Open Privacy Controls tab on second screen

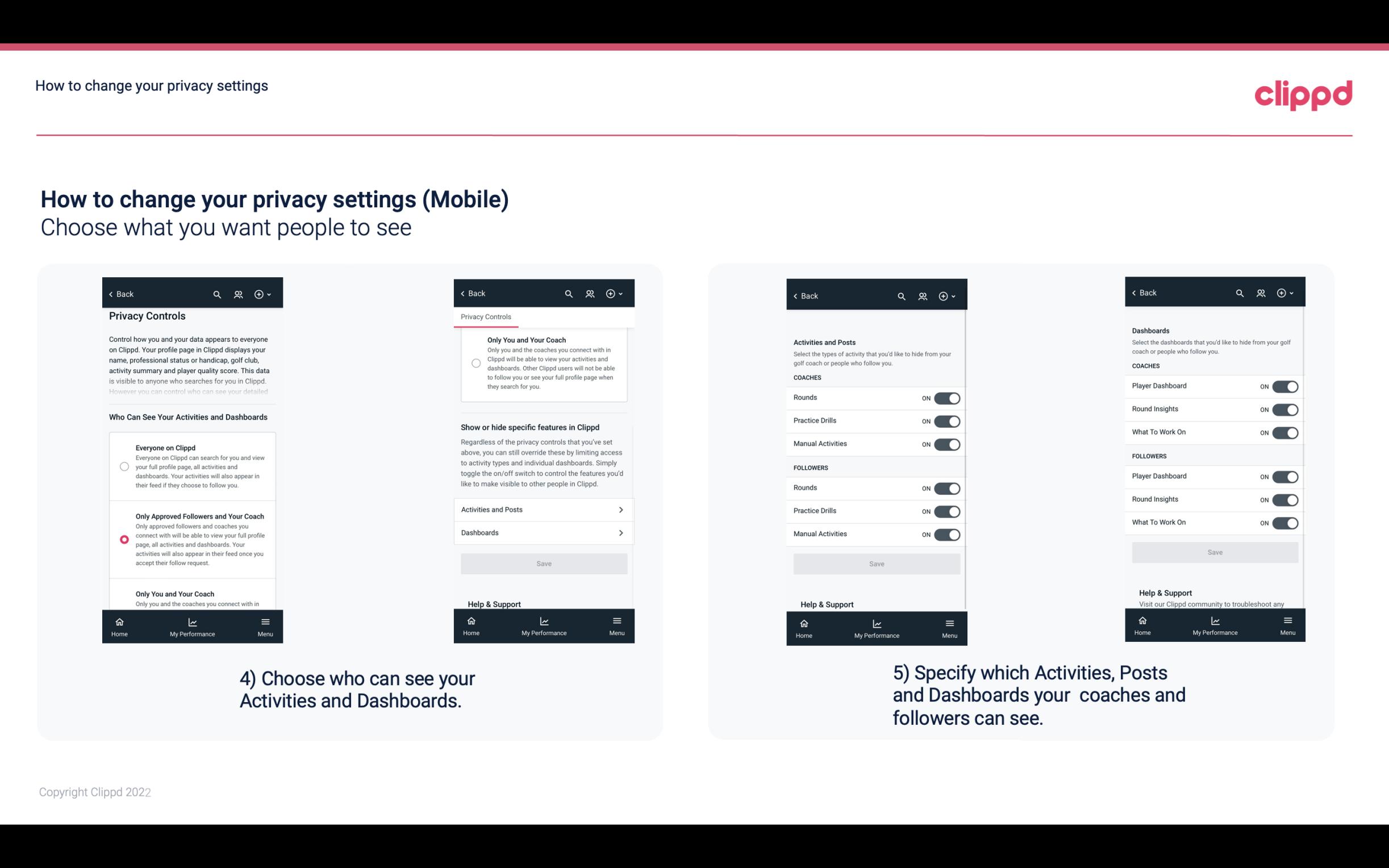[485, 317]
